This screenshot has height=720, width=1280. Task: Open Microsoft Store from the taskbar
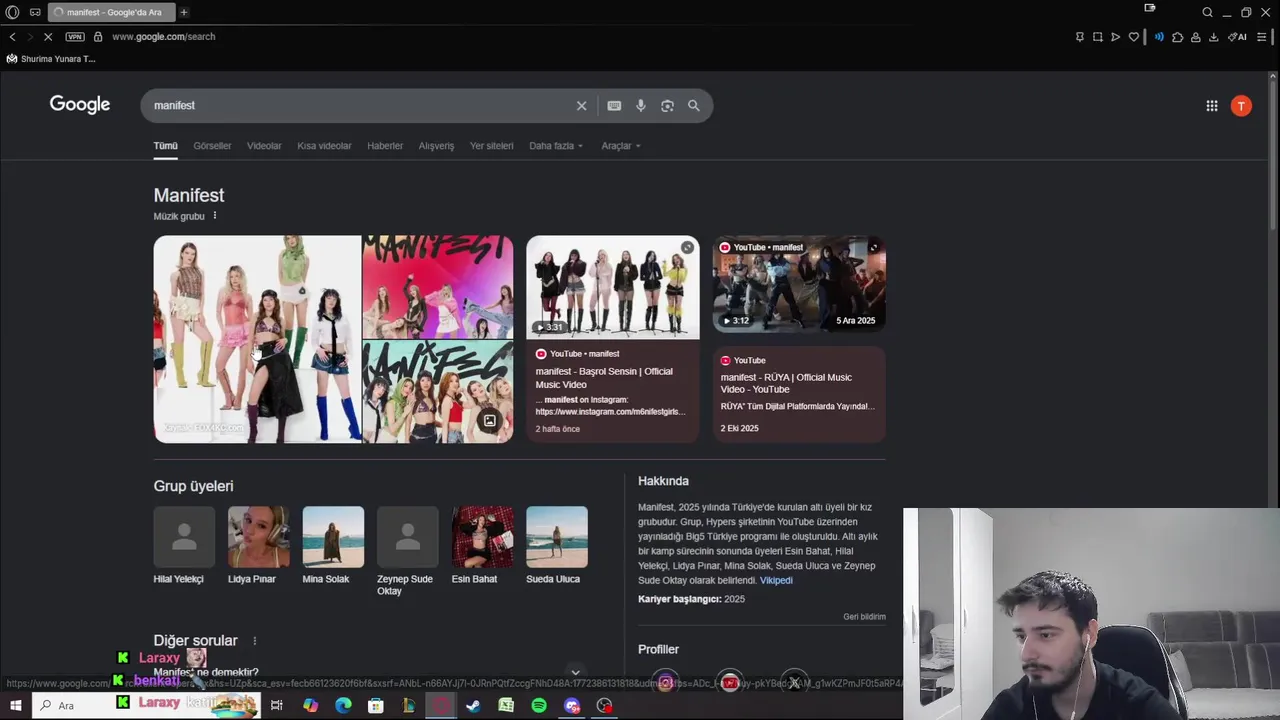click(x=376, y=706)
